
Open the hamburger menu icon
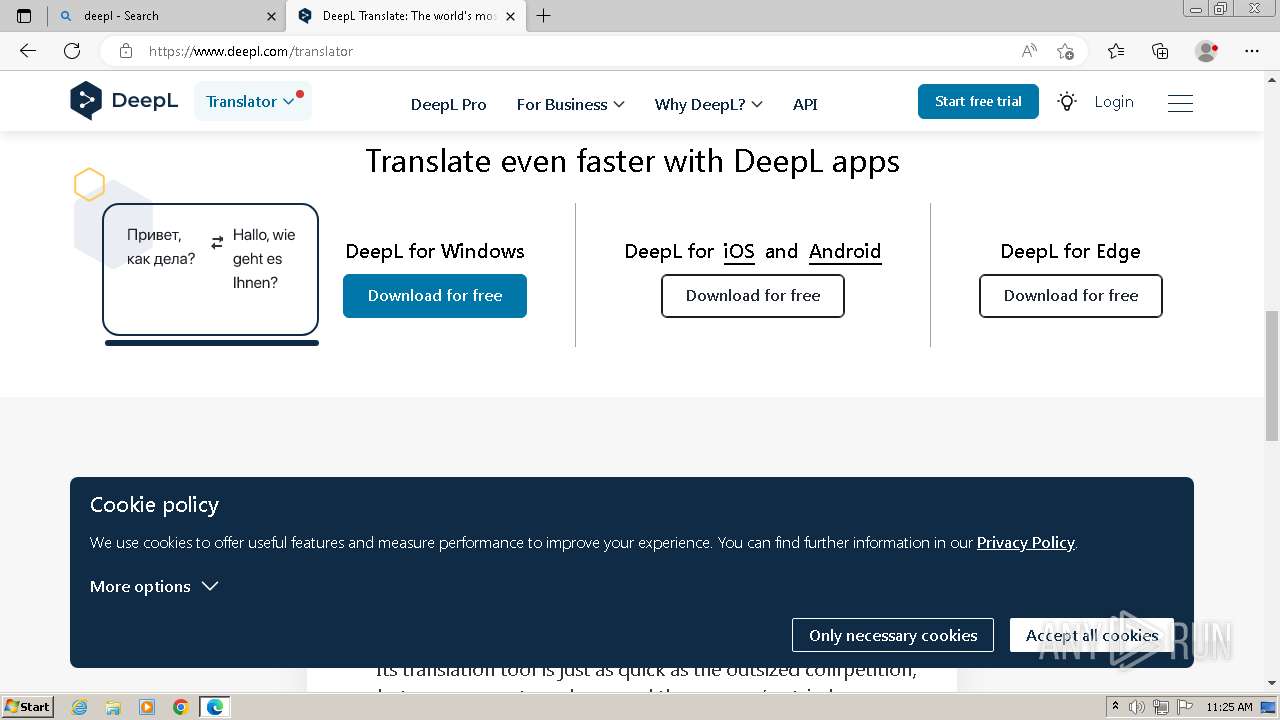point(1180,103)
